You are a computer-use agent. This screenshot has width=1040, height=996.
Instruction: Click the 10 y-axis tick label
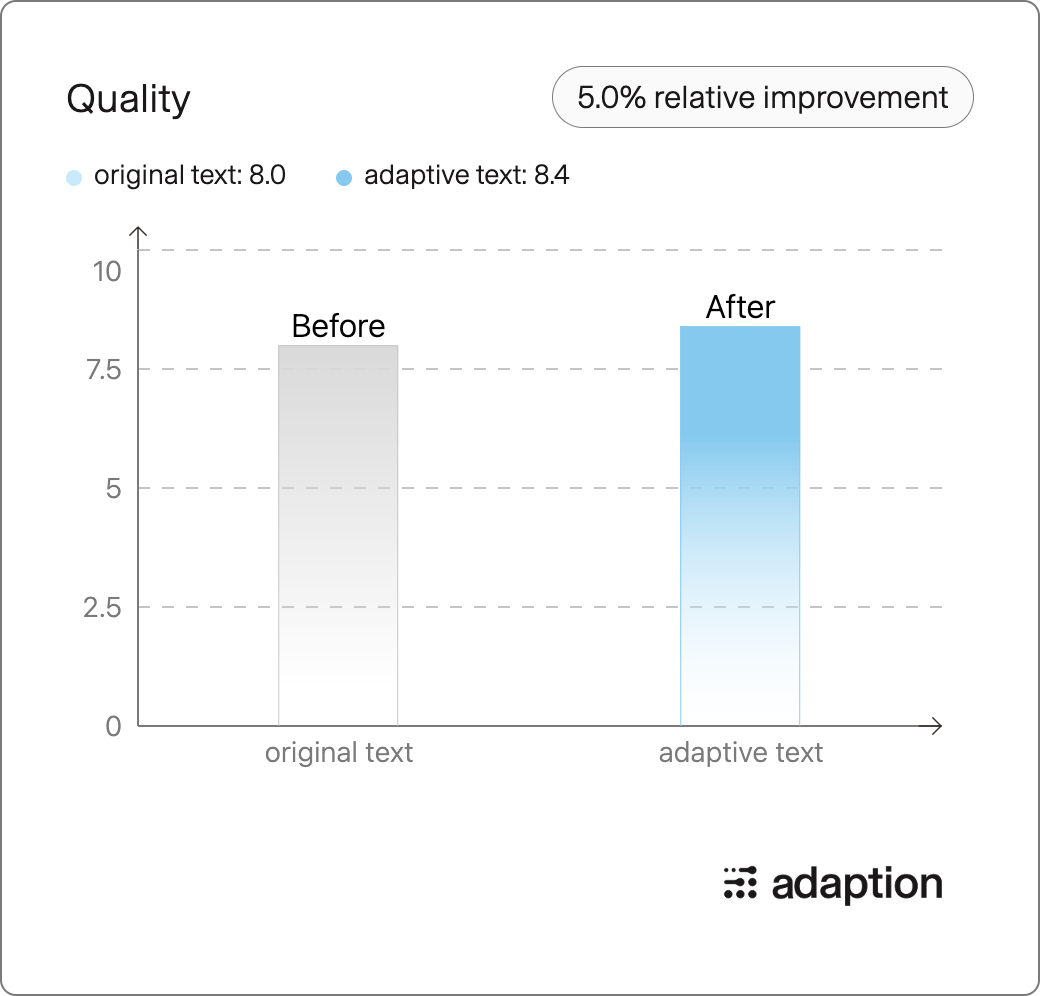coord(107,272)
